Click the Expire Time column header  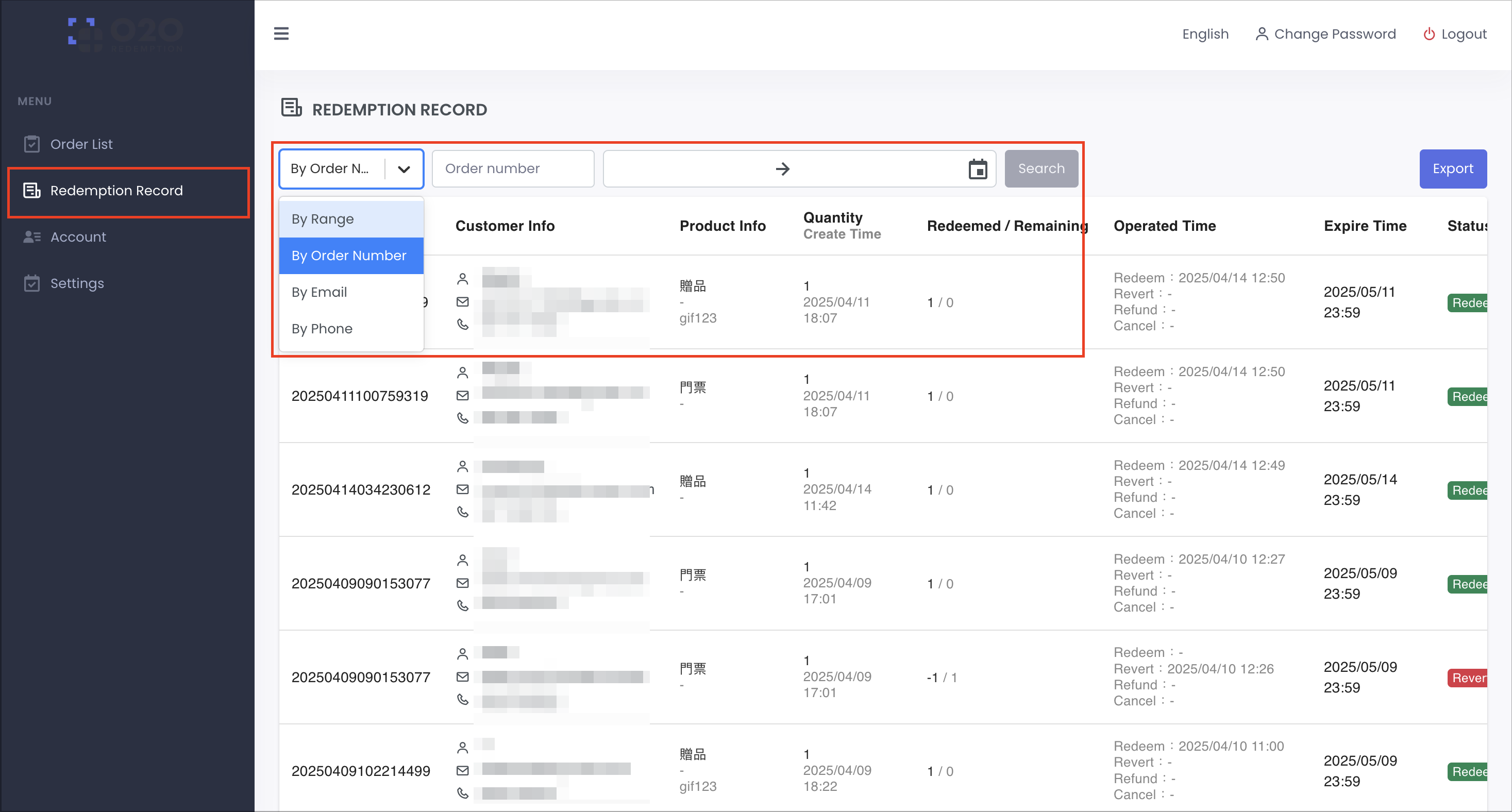pos(1364,226)
